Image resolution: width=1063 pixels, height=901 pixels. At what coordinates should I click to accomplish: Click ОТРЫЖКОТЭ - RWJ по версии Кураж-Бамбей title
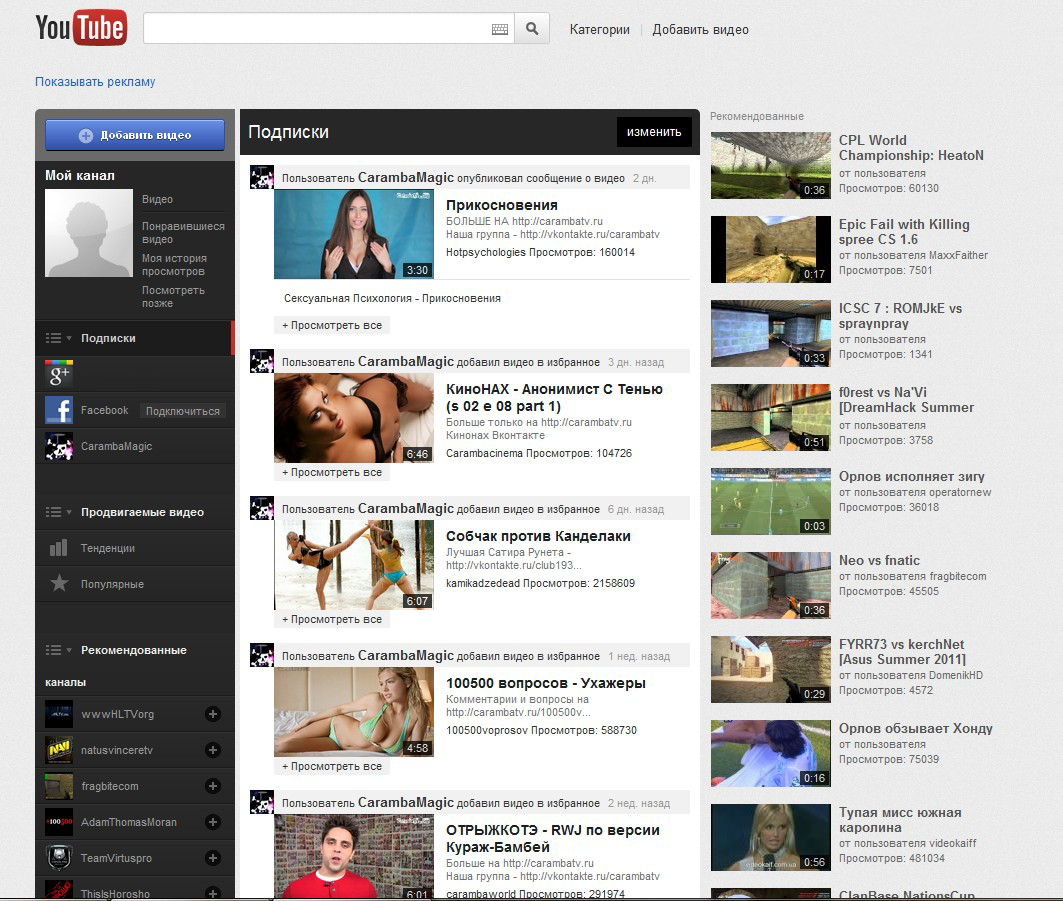[553, 839]
